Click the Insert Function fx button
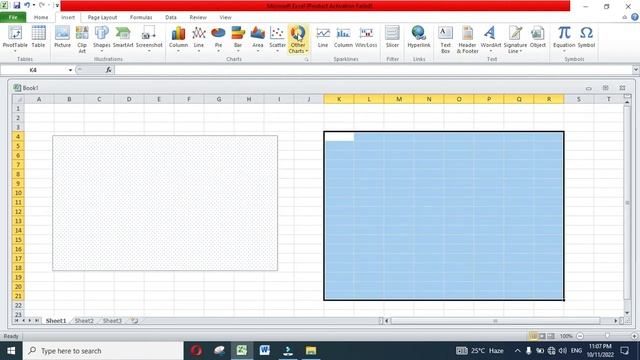 tap(108, 70)
